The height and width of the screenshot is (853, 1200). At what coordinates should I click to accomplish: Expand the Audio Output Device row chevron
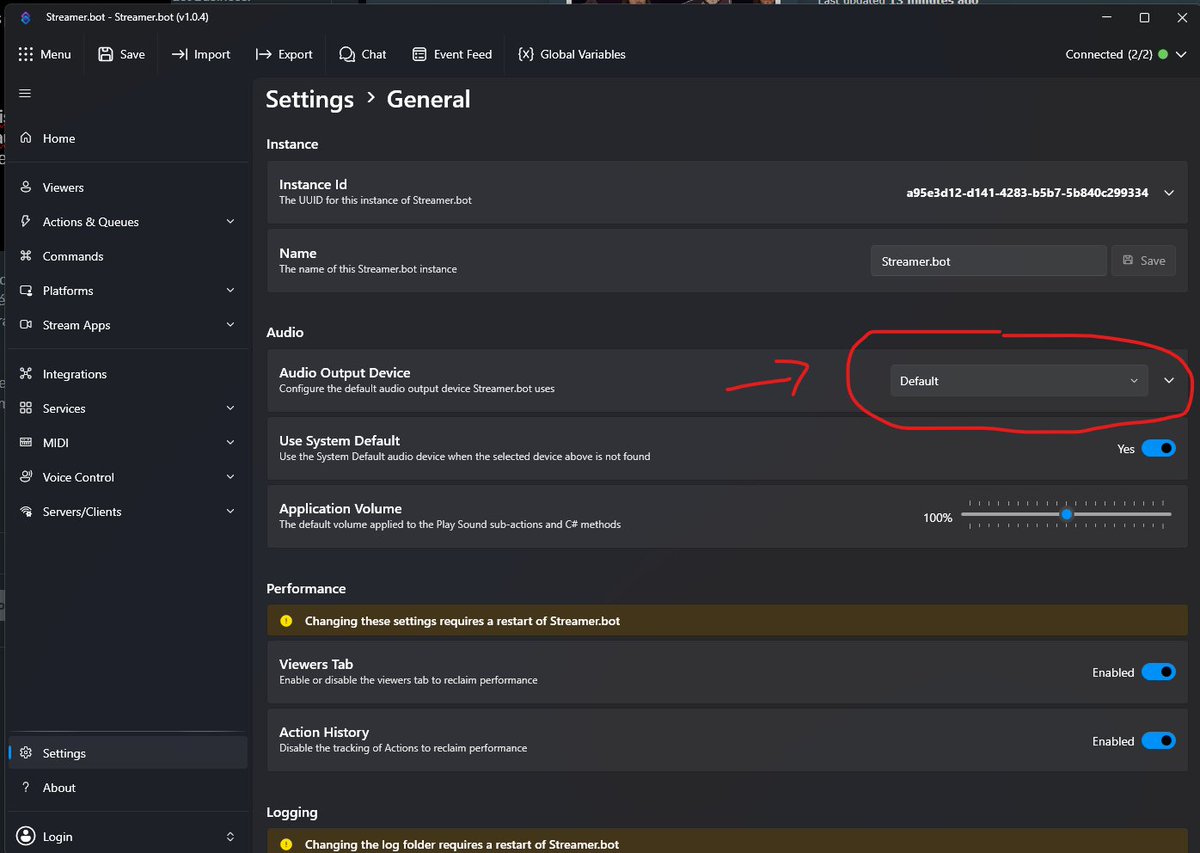pos(1169,381)
